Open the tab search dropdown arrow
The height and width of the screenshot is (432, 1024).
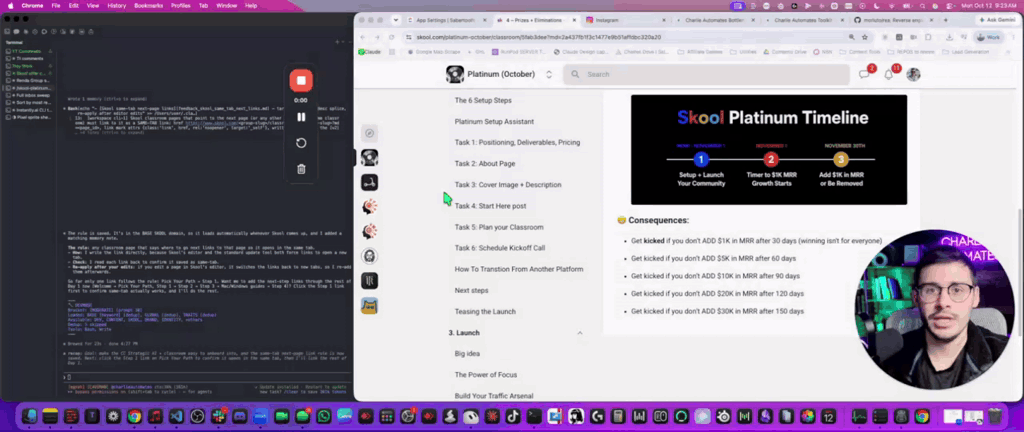tap(396, 20)
